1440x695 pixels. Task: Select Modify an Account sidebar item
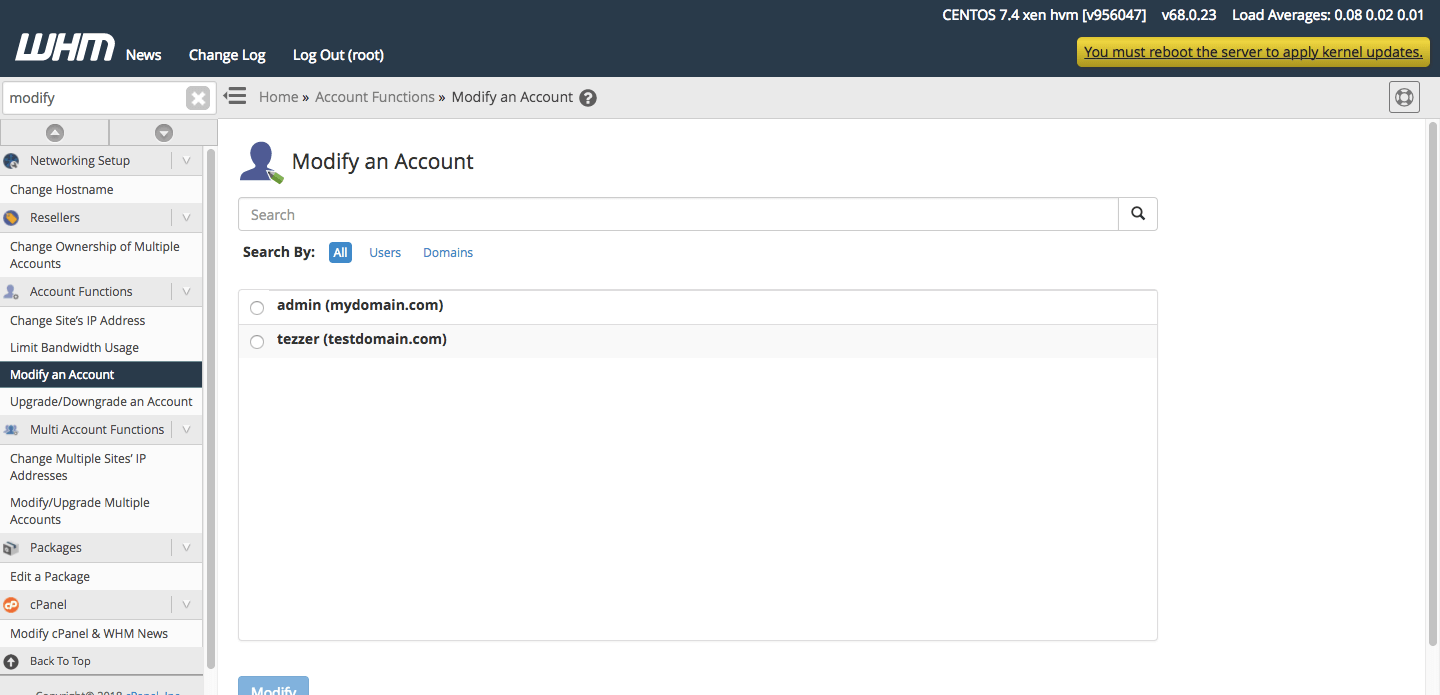click(x=101, y=375)
